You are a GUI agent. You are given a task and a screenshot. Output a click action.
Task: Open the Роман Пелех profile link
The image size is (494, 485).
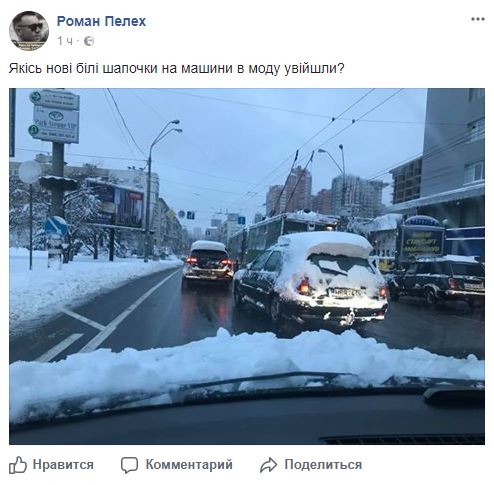pos(101,21)
